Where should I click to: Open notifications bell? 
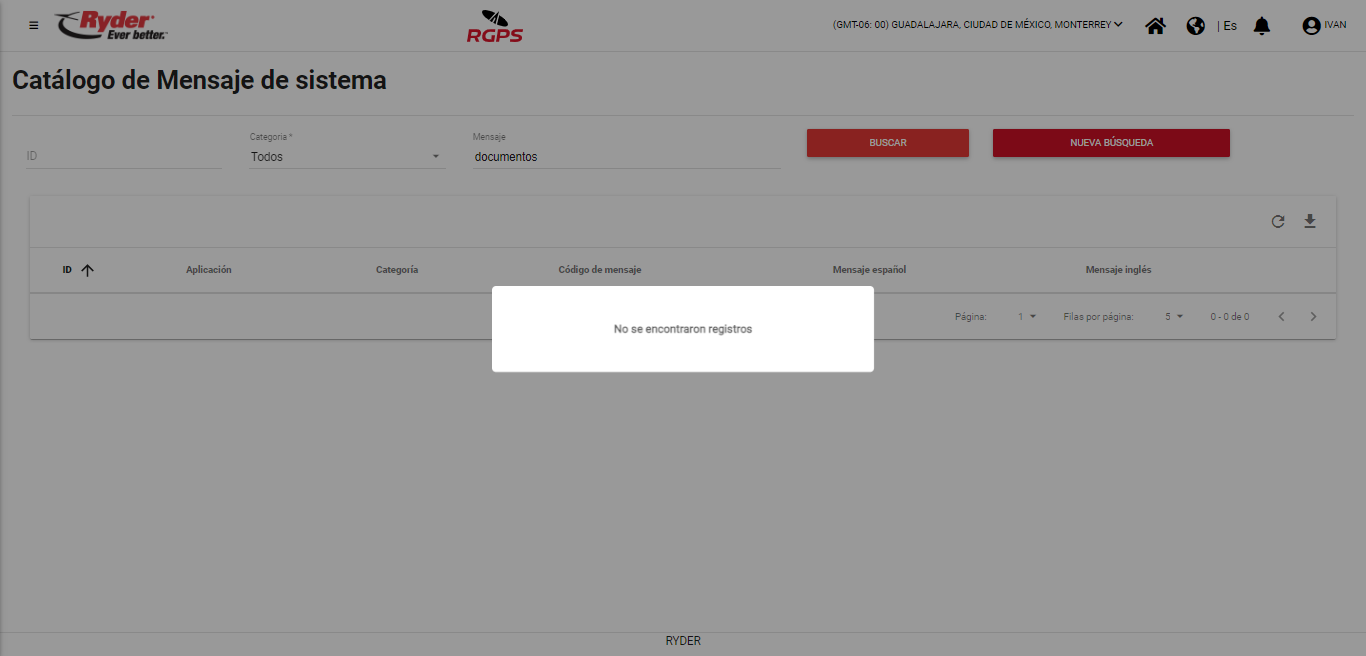click(1262, 26)
